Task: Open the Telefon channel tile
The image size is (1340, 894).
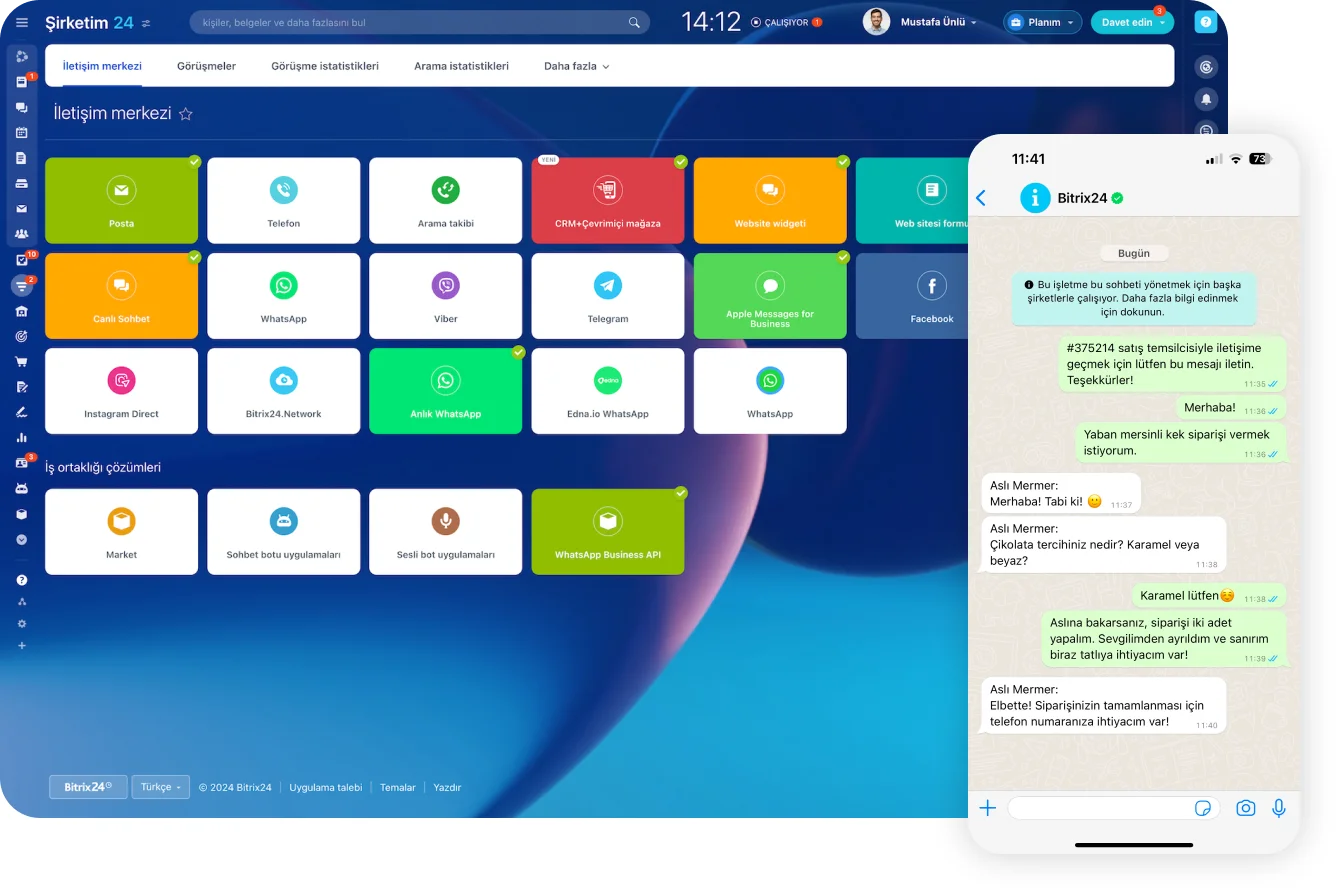Action: pyautogui.click(x=284, y=200)
